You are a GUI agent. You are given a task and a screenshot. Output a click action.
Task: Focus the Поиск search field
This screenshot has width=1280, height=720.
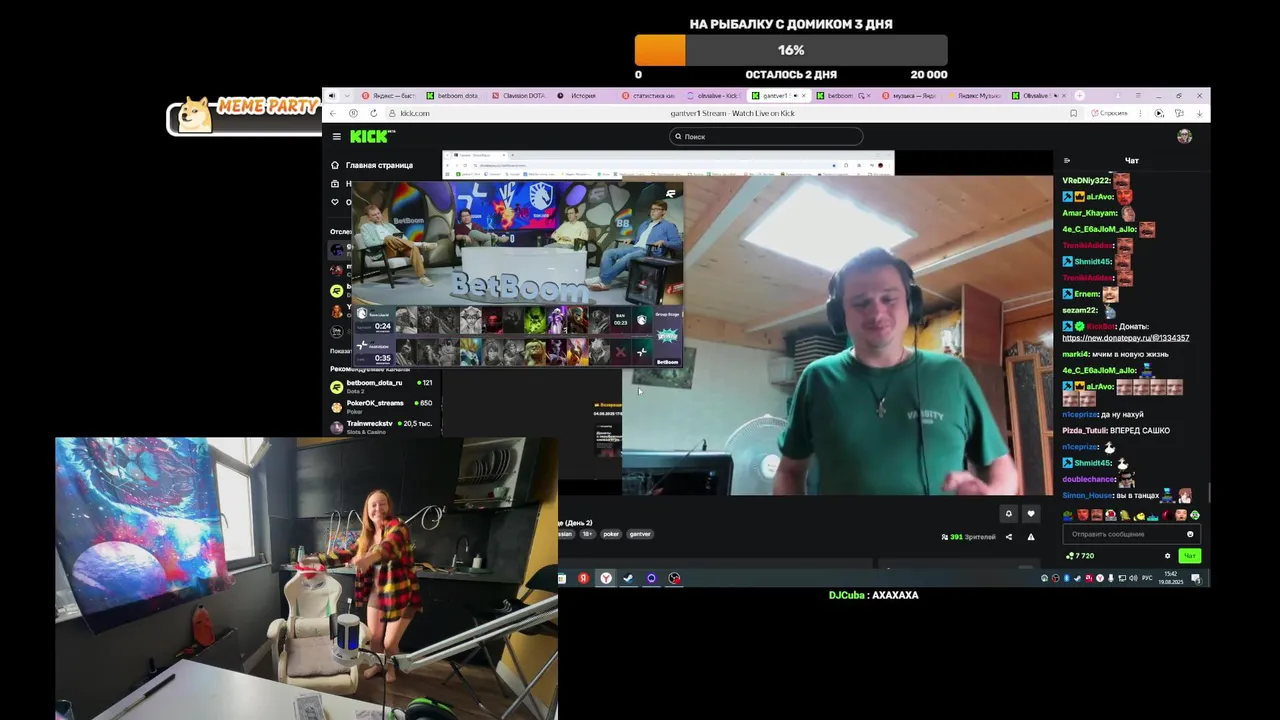[766, 136]
